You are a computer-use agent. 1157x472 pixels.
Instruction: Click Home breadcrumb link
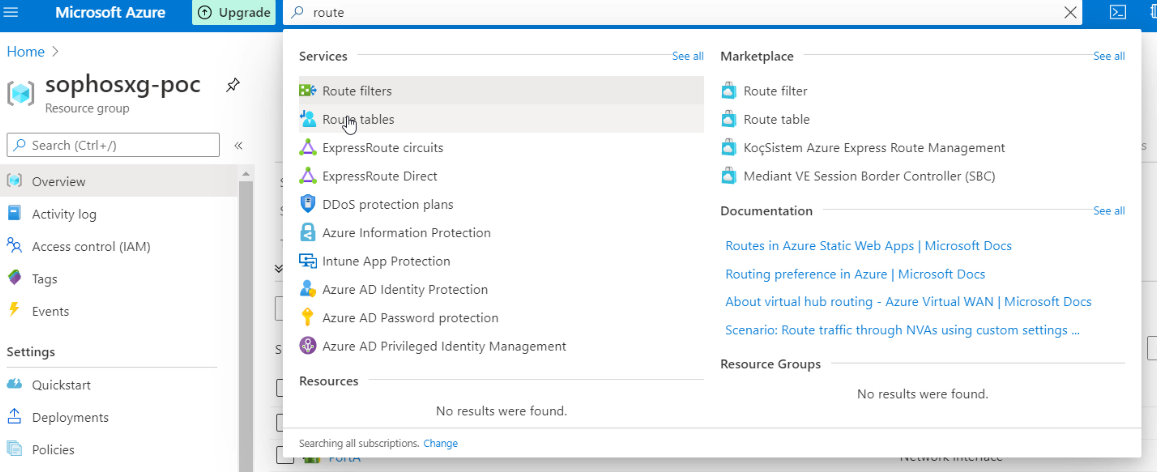(x=25, y=51)
